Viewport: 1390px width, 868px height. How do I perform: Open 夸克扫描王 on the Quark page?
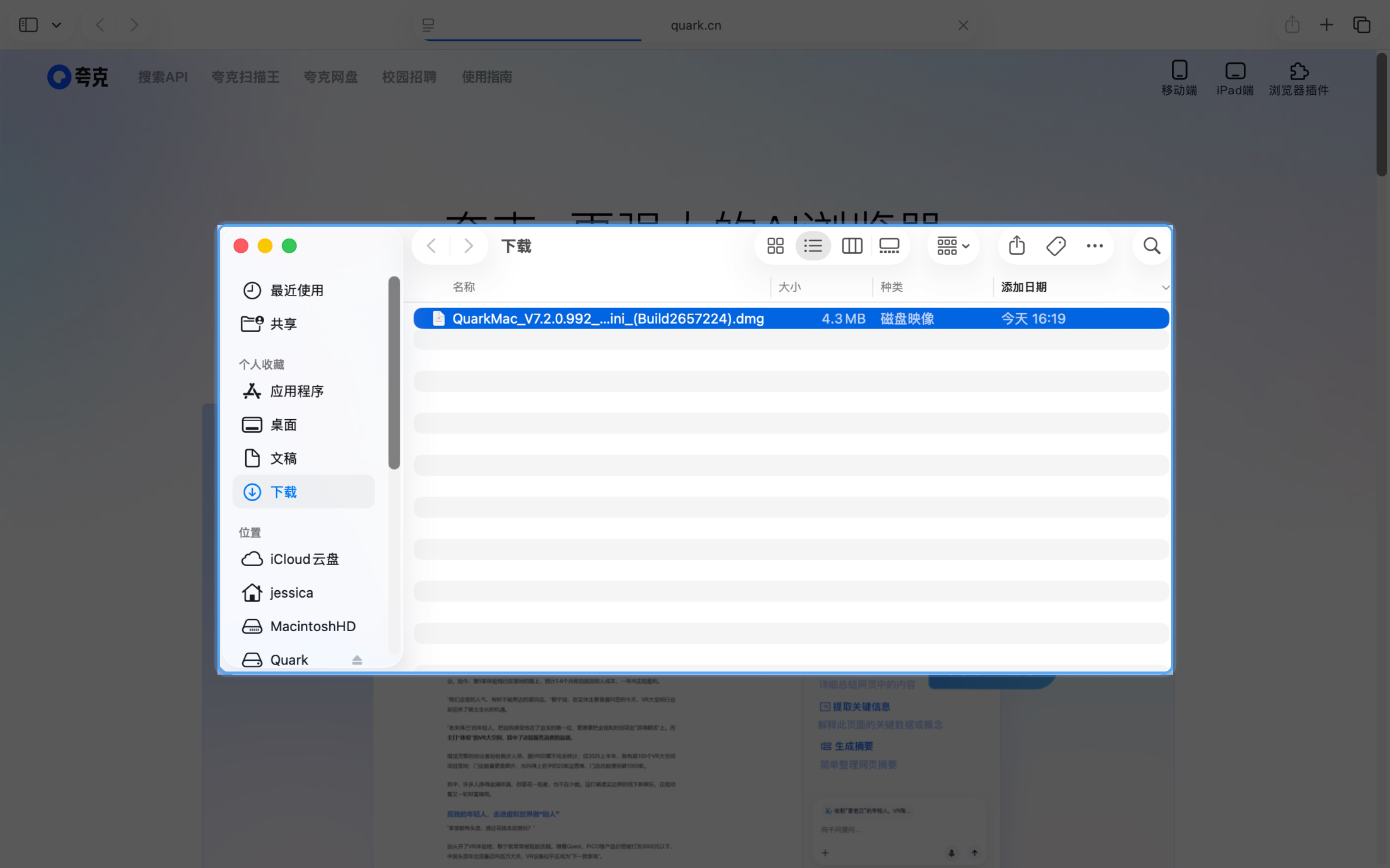point(245,77)
